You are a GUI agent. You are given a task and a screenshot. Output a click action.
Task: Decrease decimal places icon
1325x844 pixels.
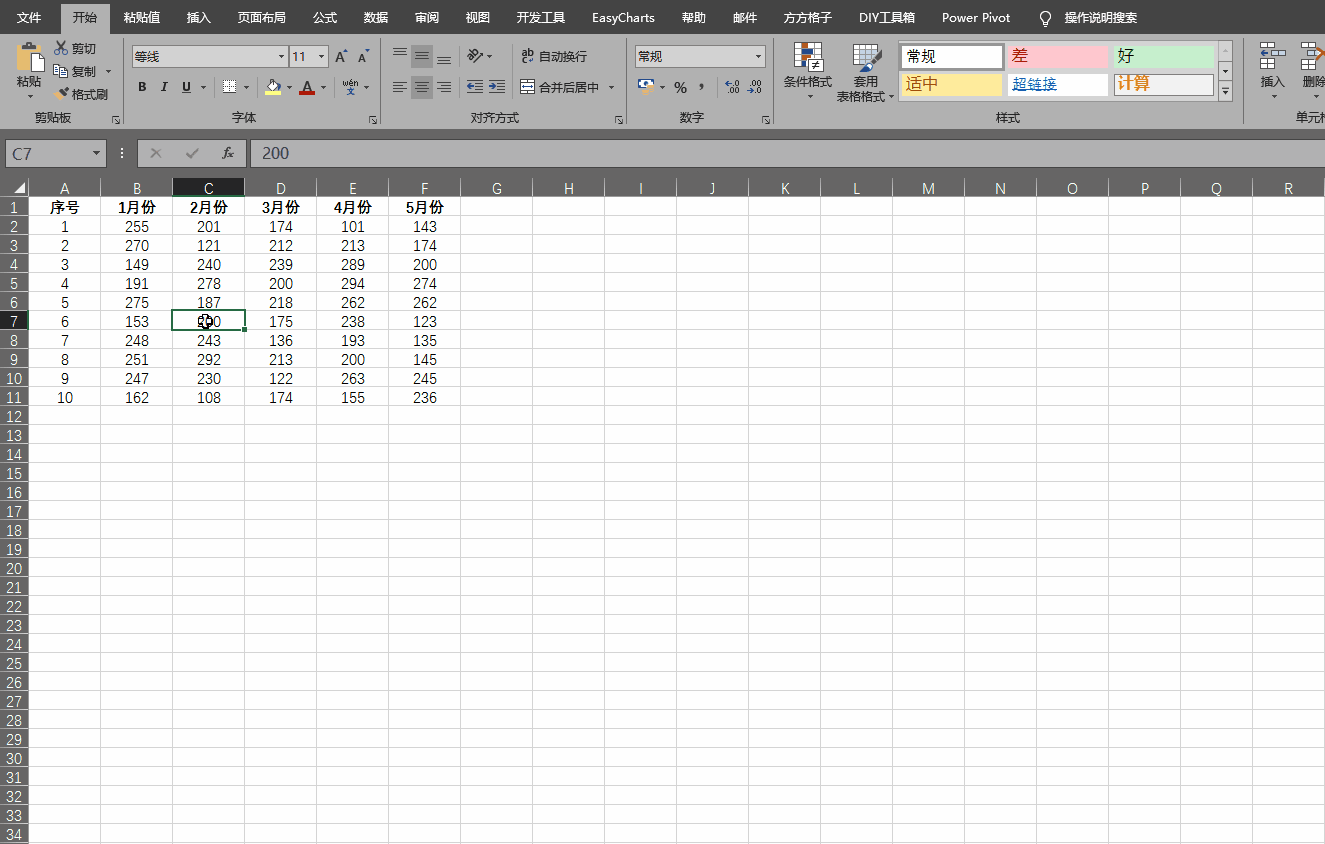point(755,87)
